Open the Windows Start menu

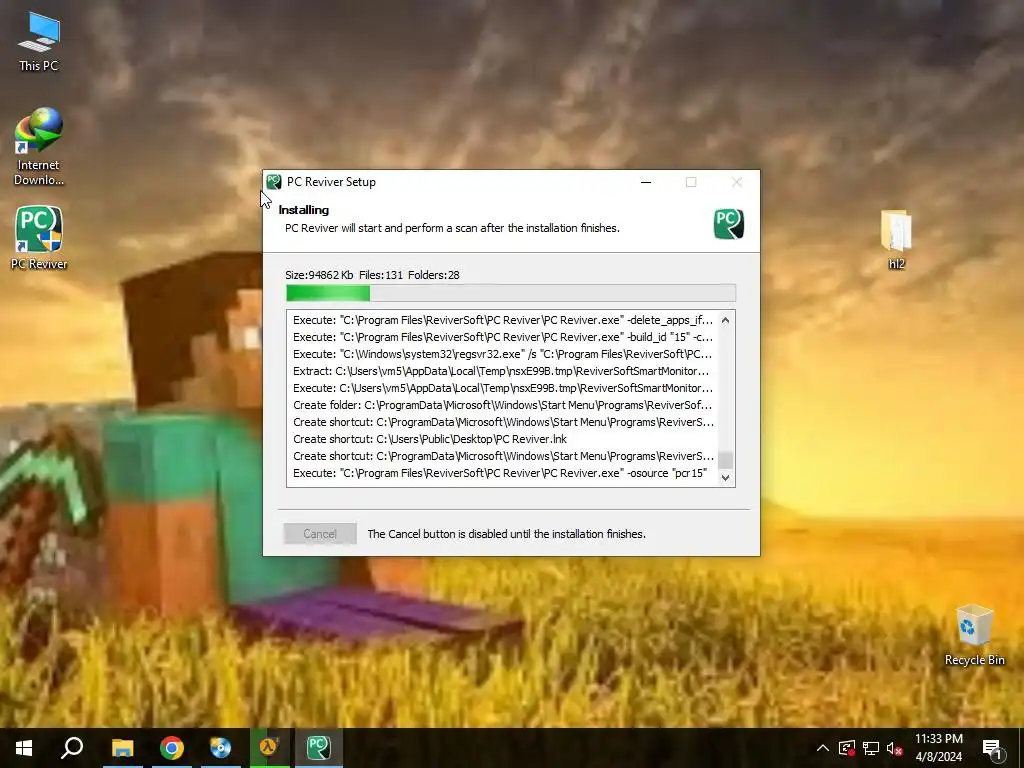pyautogui.click(x=24, y=748)
